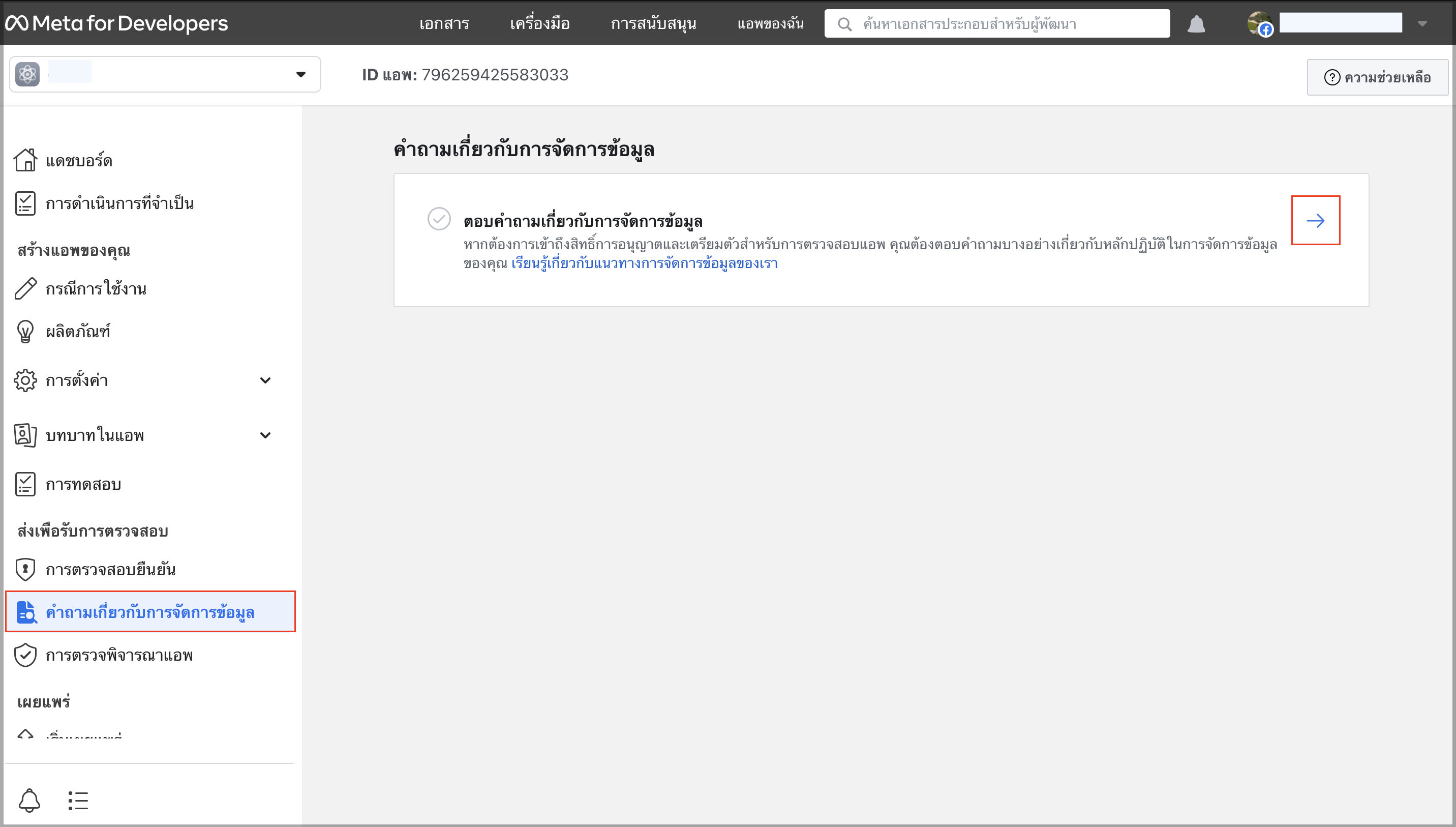This screenshot has height=827, width=1456.
Task: Click the data handling document icon in sidebar
Action: tap(26, 612)
